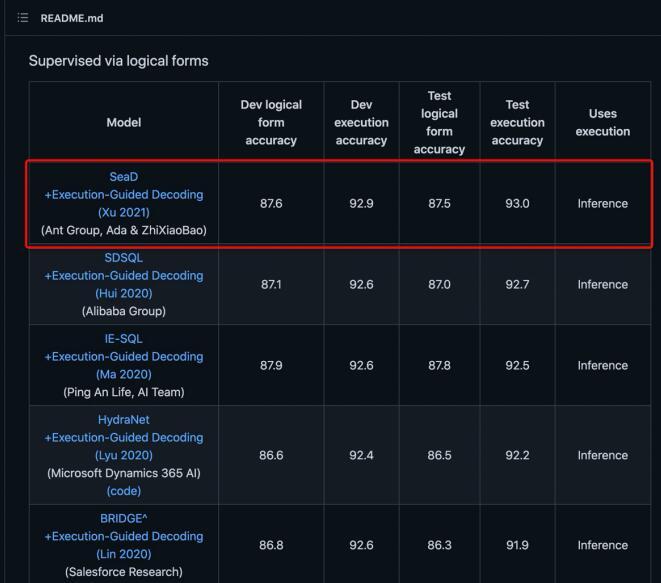Image resolution: width=661 pixels, height=583 pixels.
Task: Click SeaD's 93.0 test execution accuracy cell
Action: pos(517,204)
